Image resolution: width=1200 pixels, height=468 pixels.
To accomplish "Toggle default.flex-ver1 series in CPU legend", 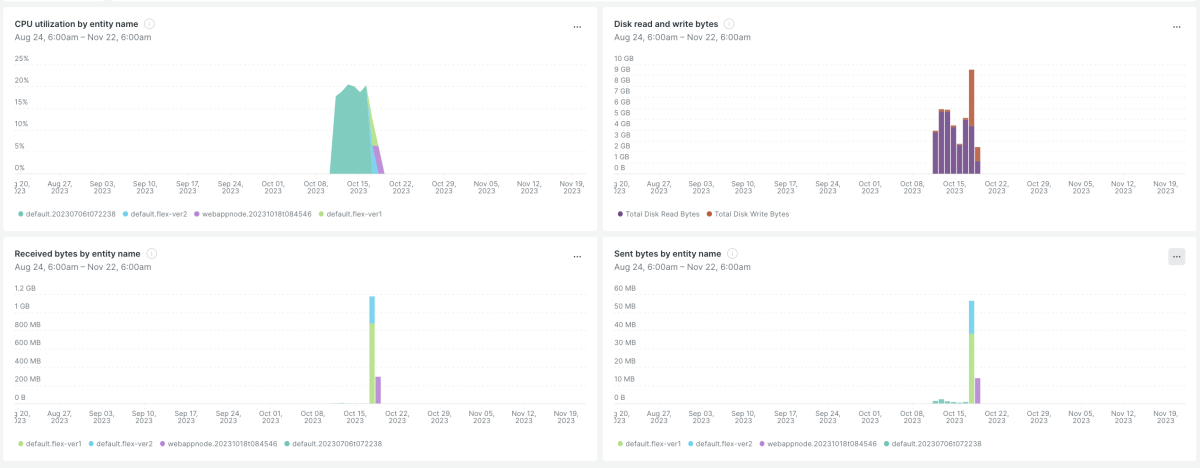I will [350, 214].
